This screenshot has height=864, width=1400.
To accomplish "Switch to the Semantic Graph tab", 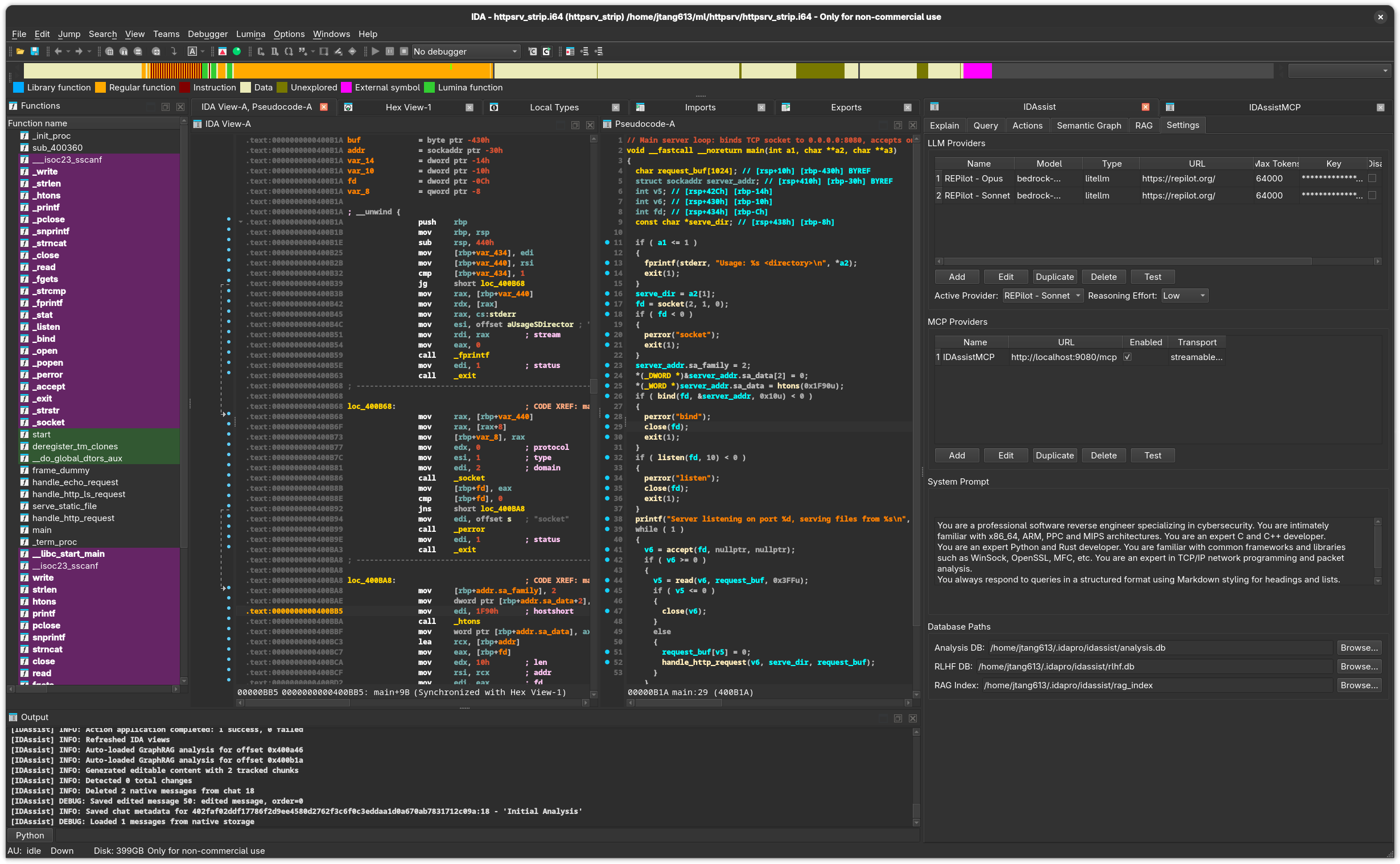I will click(1089, 125).
